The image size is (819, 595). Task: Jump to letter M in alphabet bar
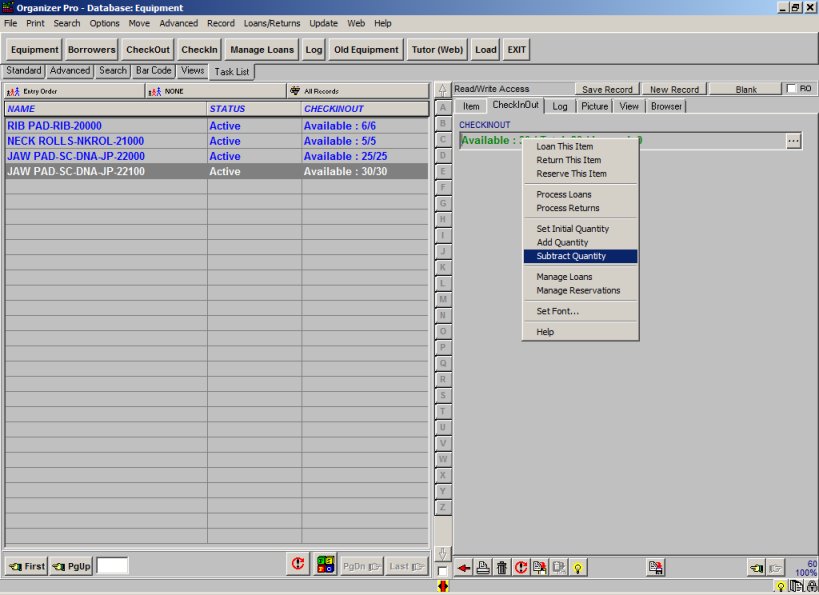tap(442, 299)
